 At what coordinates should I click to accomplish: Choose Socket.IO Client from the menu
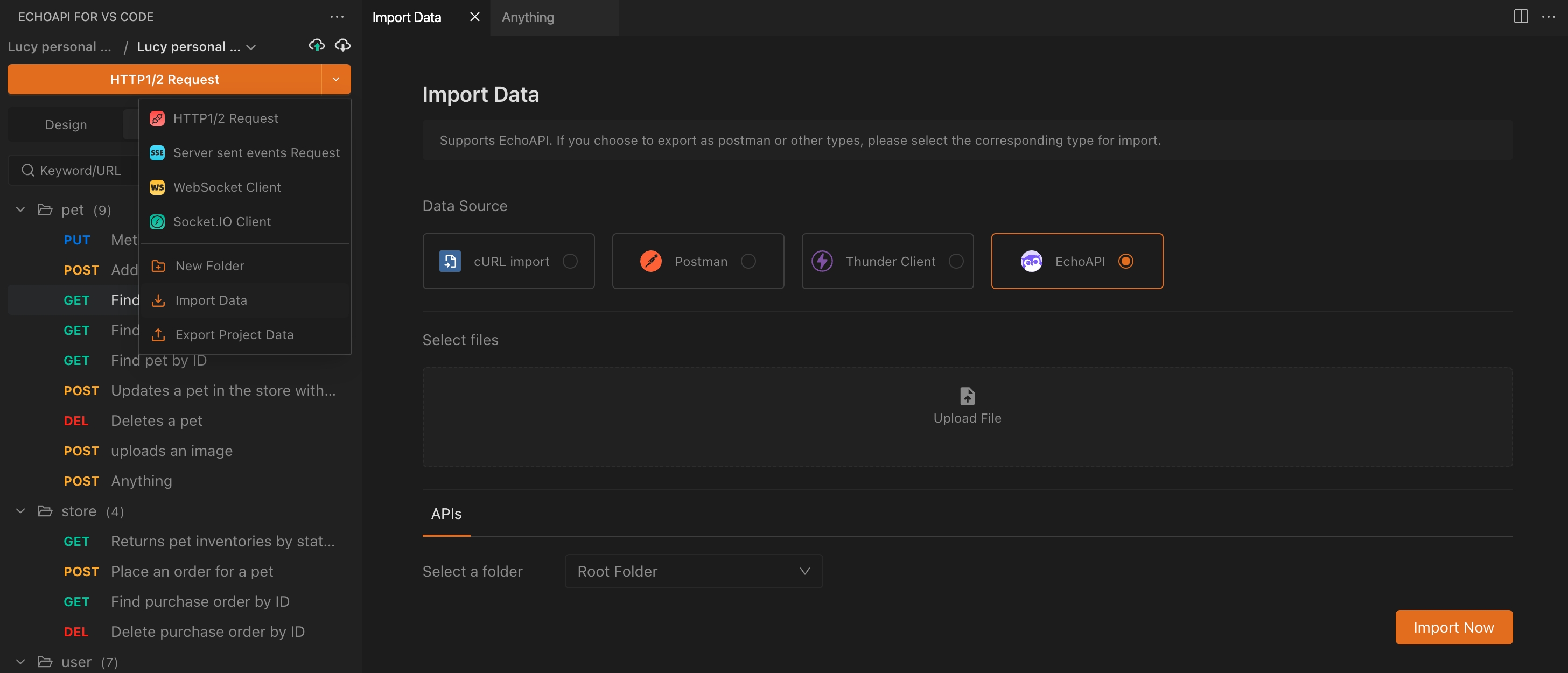pyautogui.click(x=244, y=221)
